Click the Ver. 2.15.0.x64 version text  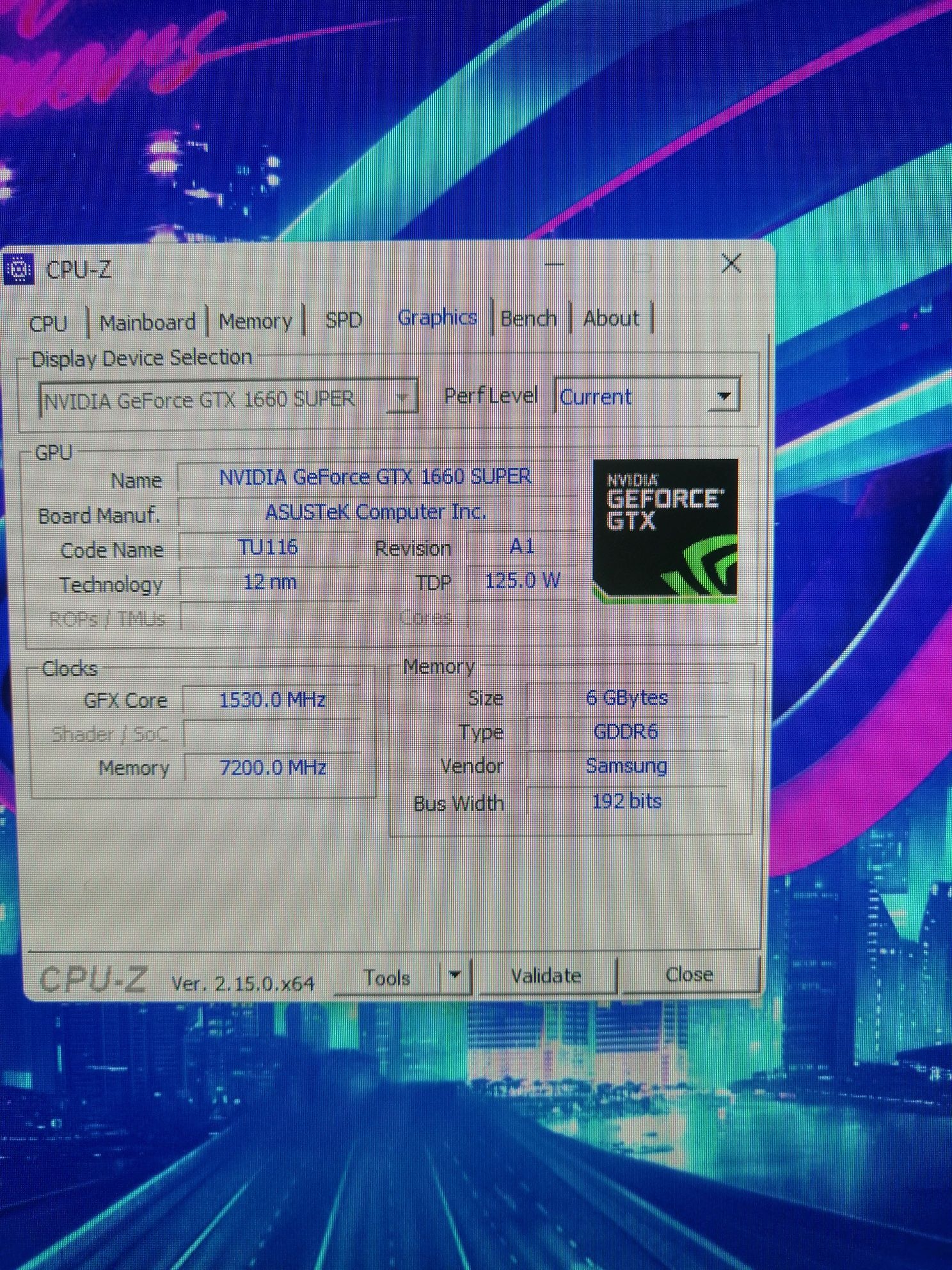[x=243, y=984]
